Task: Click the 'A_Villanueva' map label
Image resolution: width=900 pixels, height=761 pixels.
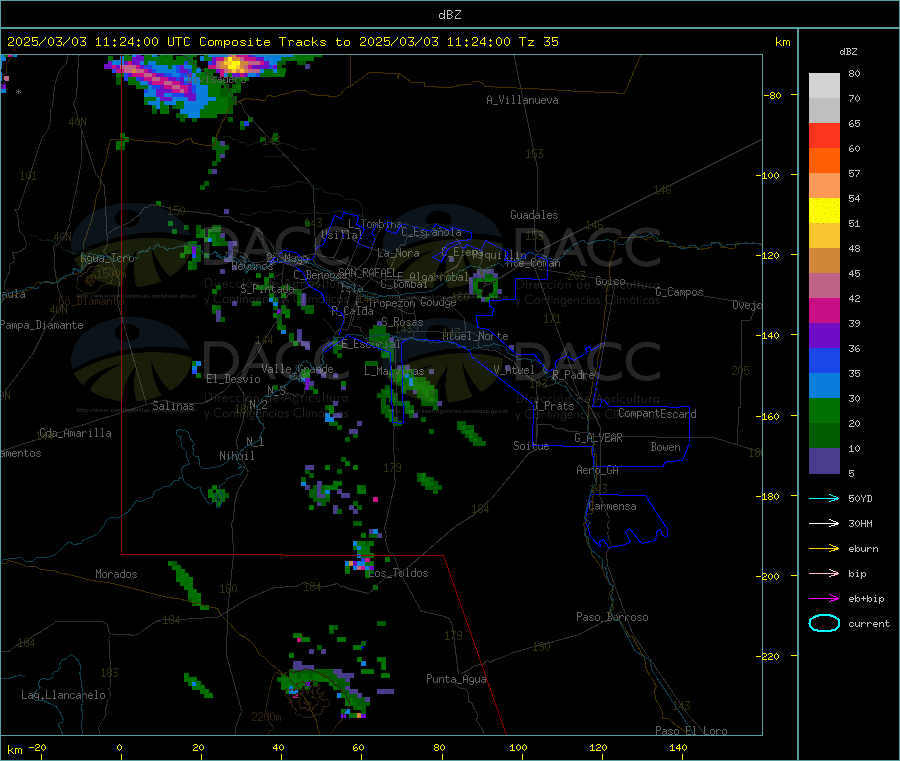Action: tap(522, 100)
